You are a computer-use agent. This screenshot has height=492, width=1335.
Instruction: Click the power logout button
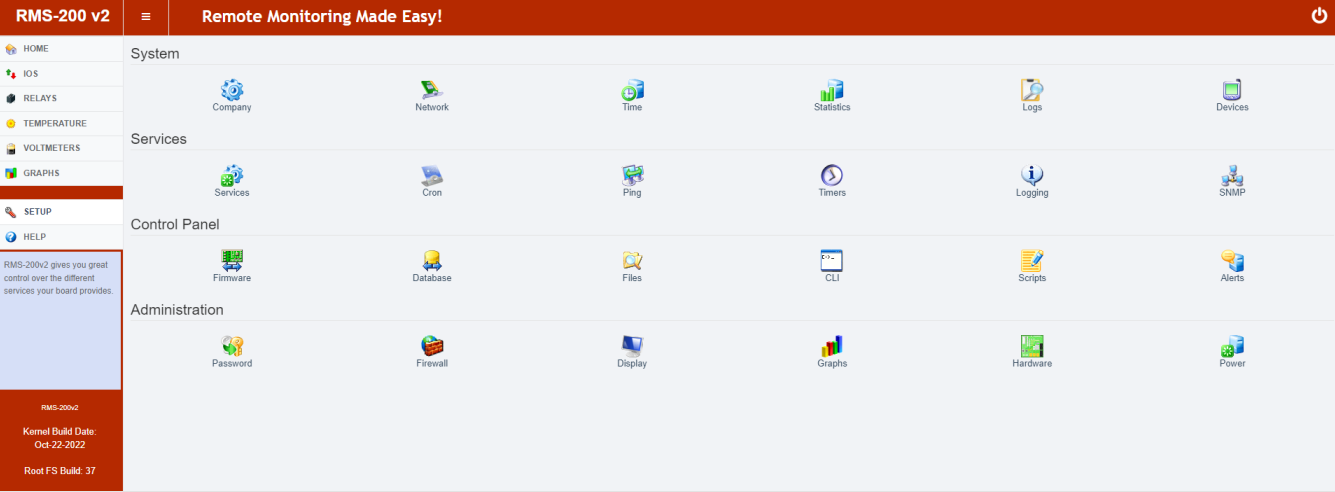point(1318,16)
